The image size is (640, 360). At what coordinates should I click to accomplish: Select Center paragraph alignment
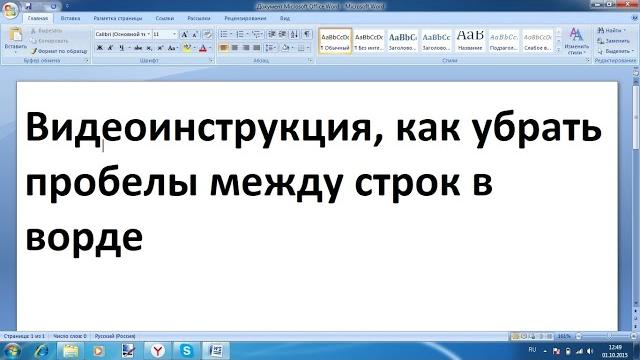(235, 48)
